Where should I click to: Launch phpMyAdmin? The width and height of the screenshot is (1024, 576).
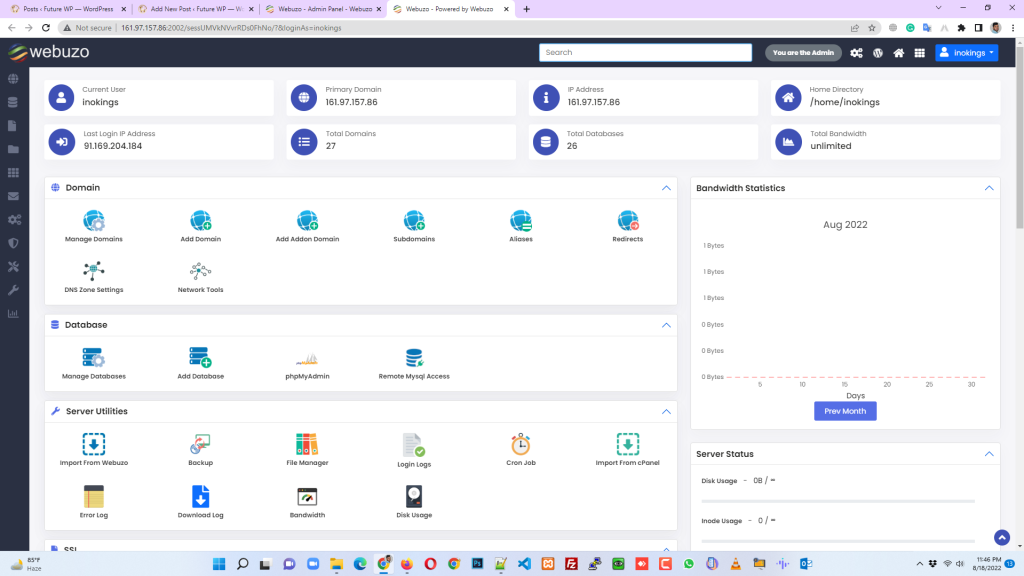[307, 364]
